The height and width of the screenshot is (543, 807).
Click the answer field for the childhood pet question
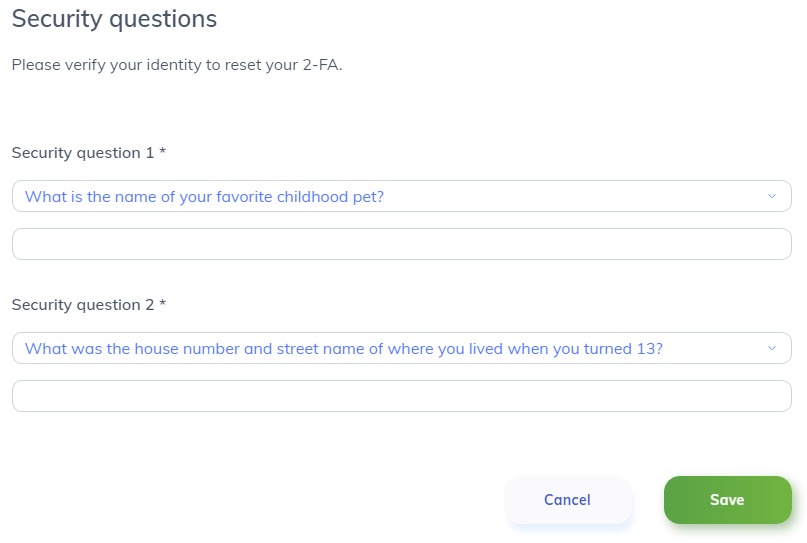tap(400, 244)
